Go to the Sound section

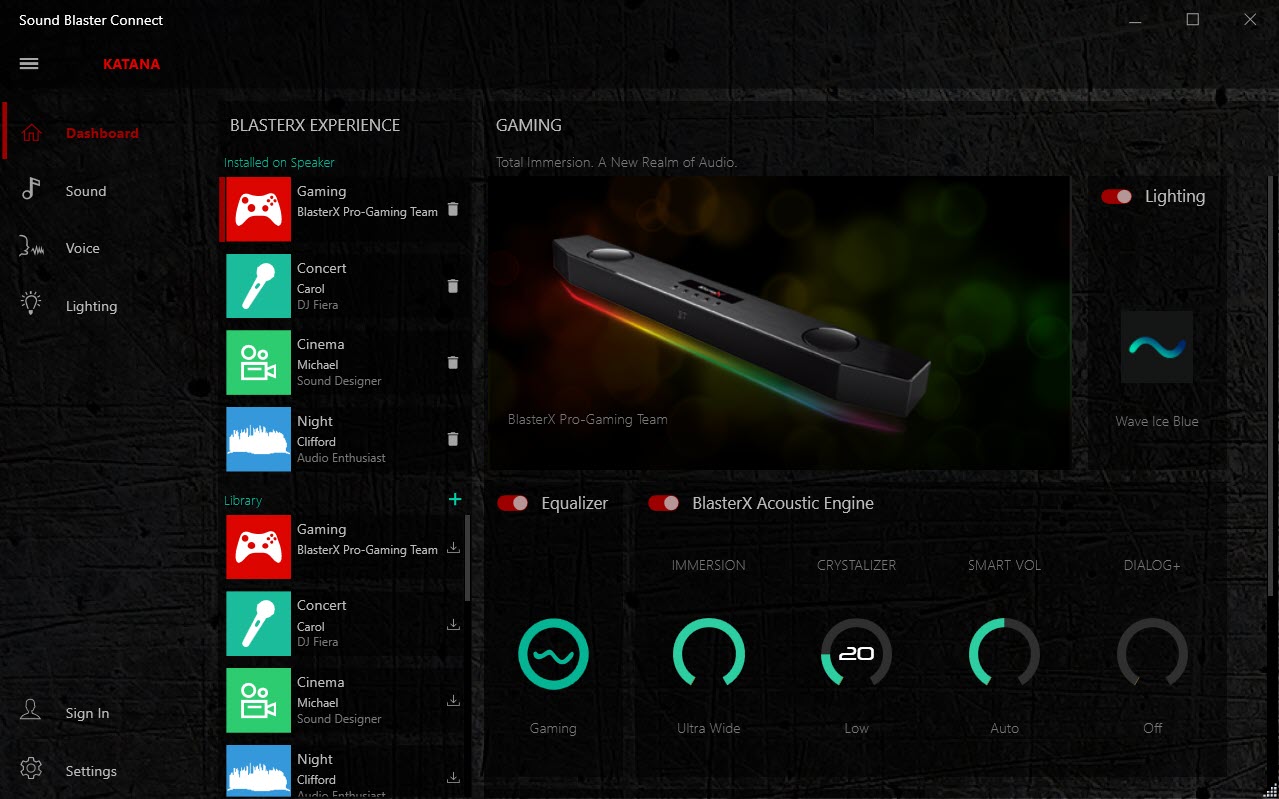pyautogui.click(x=86, y=191)
